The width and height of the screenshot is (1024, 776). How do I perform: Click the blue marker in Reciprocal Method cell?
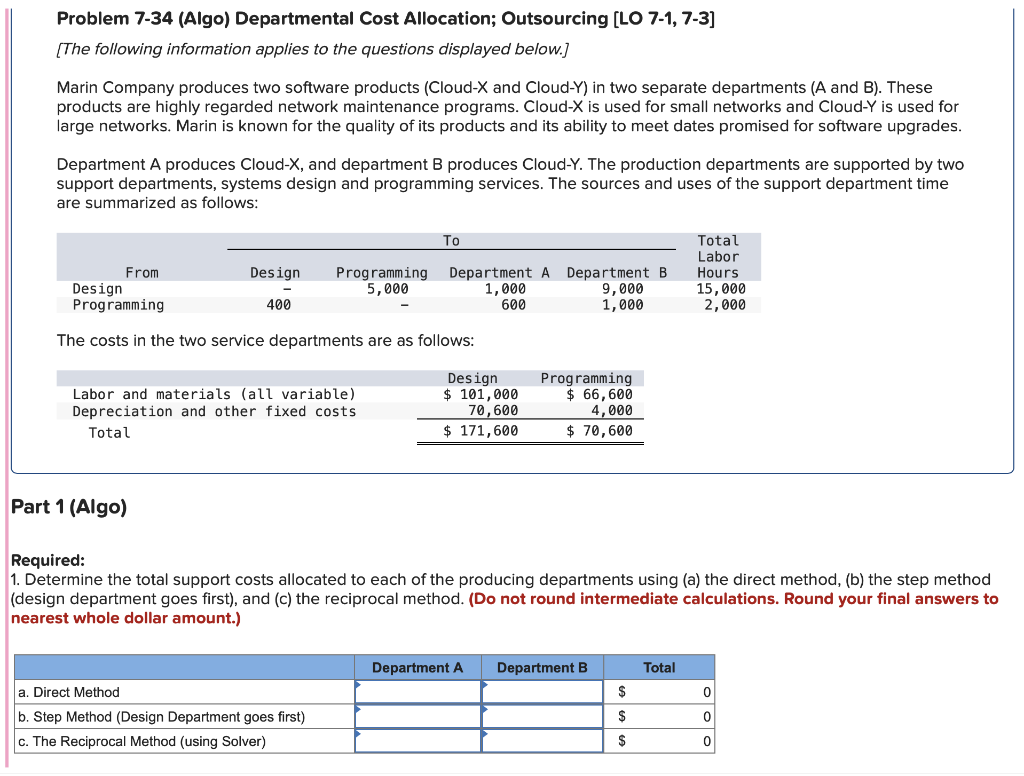tap(357, 733)
